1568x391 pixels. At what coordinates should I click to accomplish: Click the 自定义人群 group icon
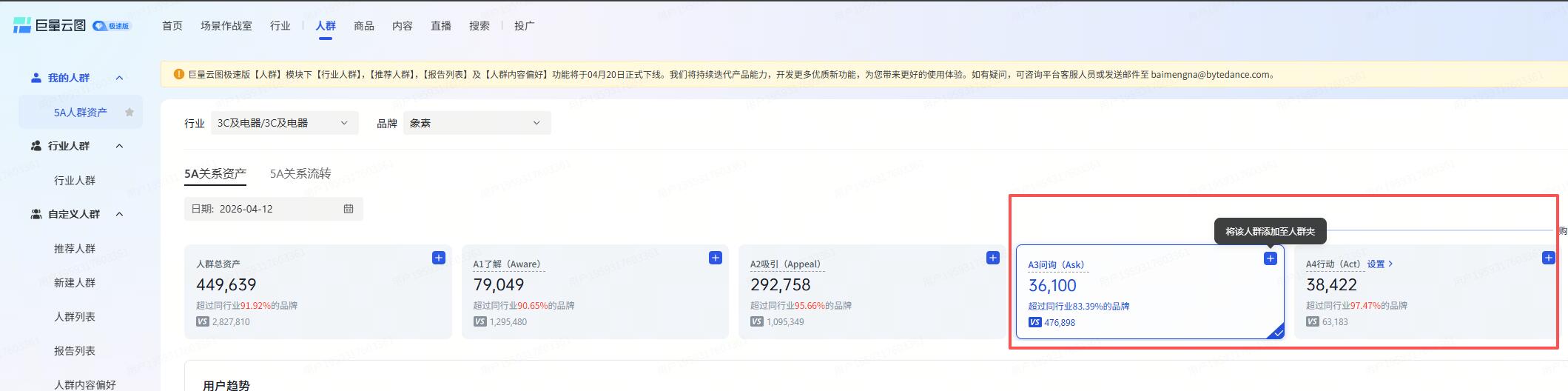click(36, 214)
